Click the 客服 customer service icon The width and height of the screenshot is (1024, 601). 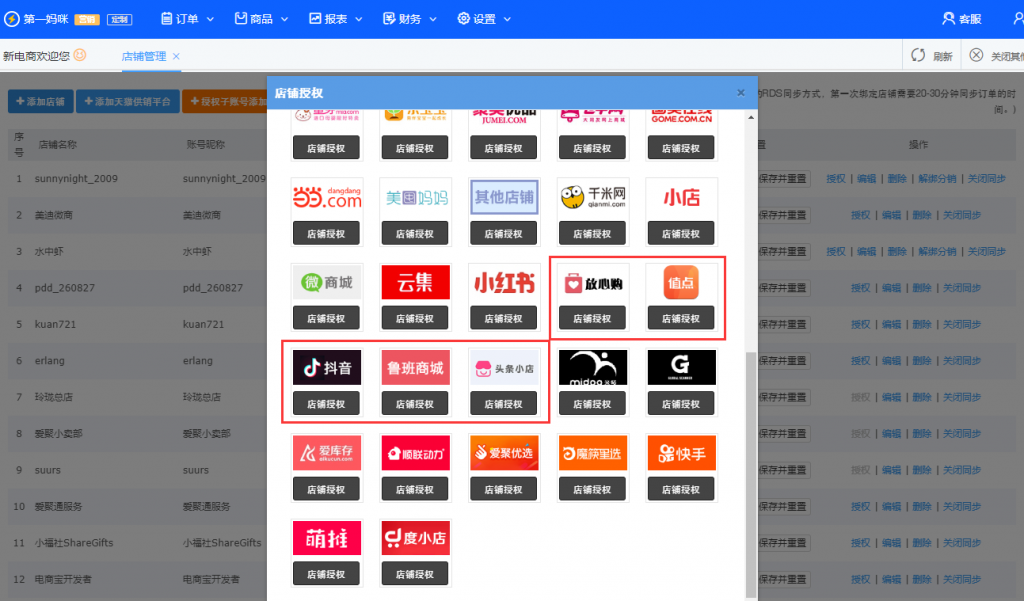(x=948, y=18)
